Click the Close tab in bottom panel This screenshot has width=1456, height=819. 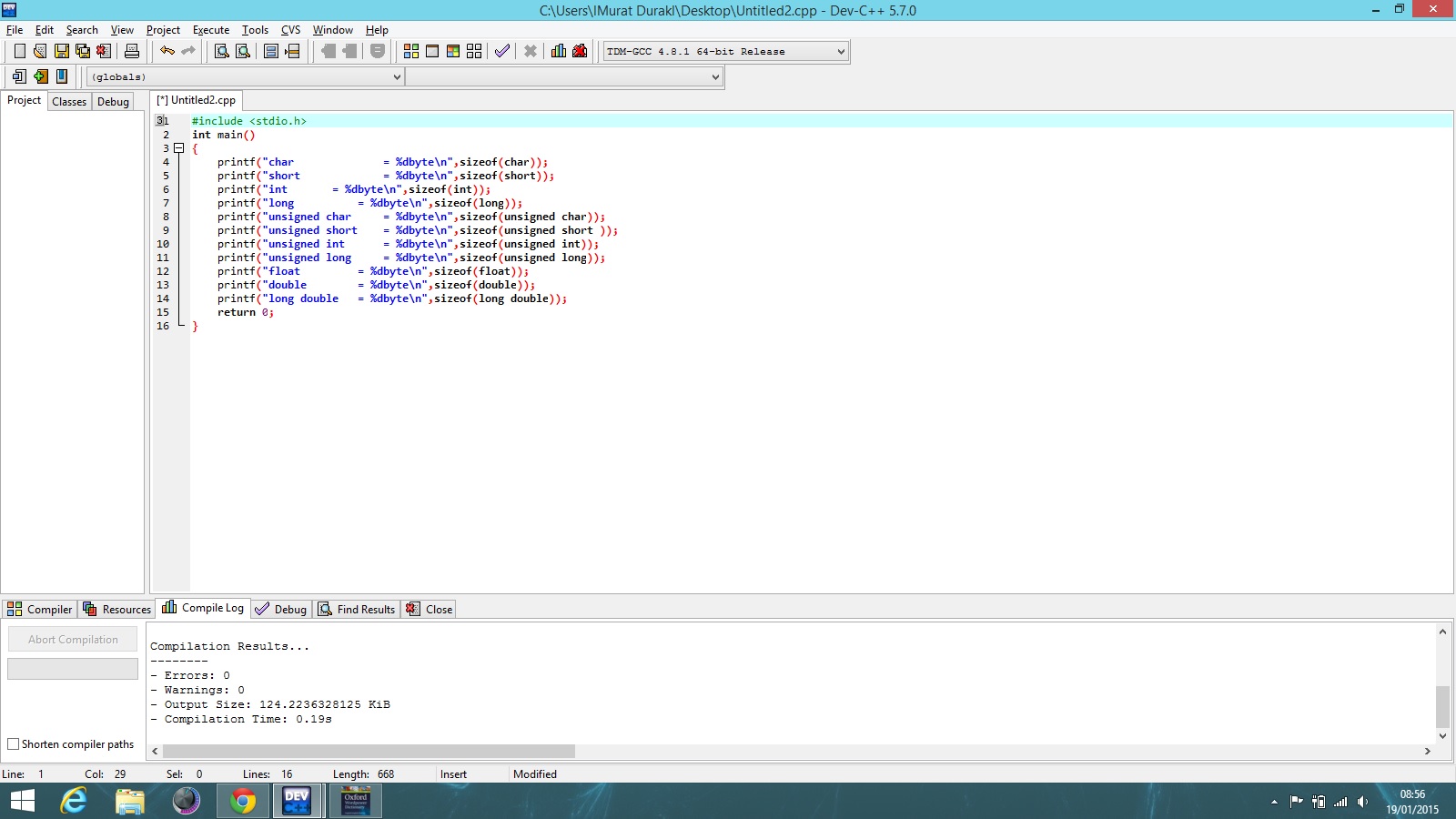(430, 610)
